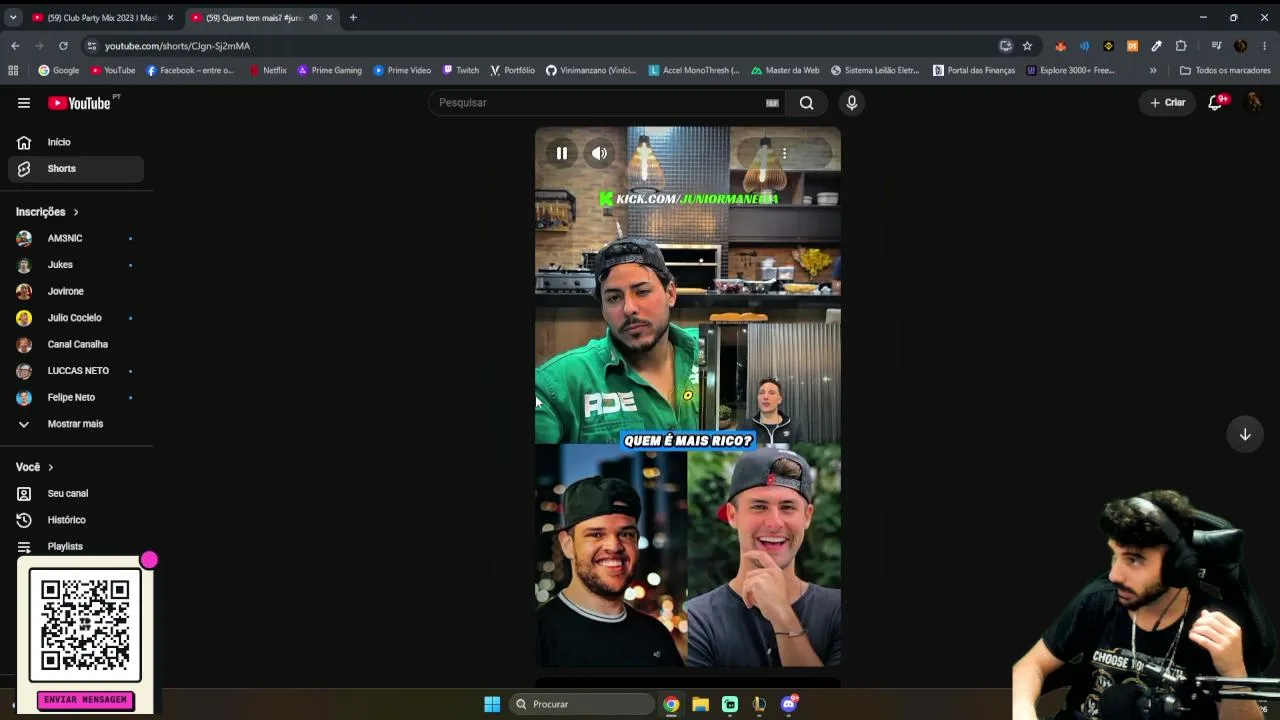Viewport: 1280px width, 720px height.
Task: Open the Chrome media controls icon
Action: tap(1216, 46)
